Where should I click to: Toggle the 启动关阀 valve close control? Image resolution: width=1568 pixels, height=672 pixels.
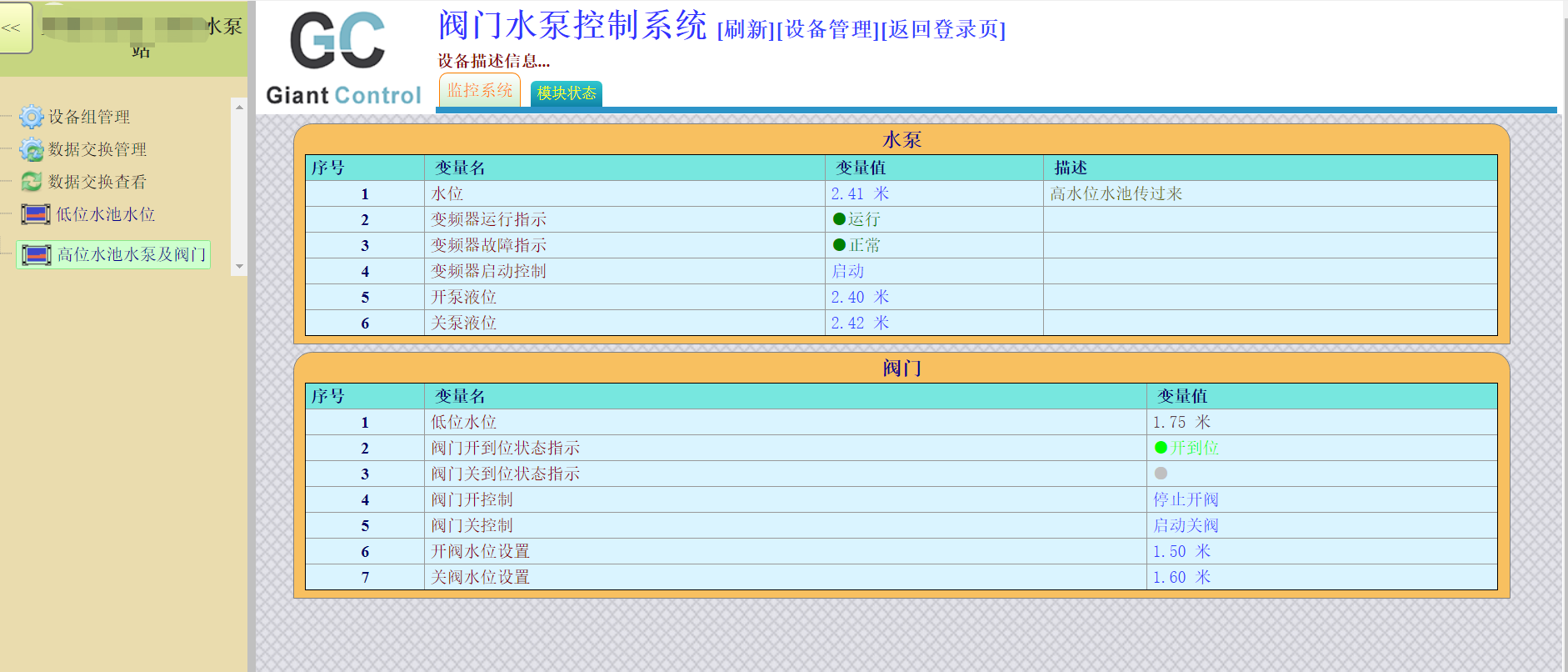tap(1186, 525)
